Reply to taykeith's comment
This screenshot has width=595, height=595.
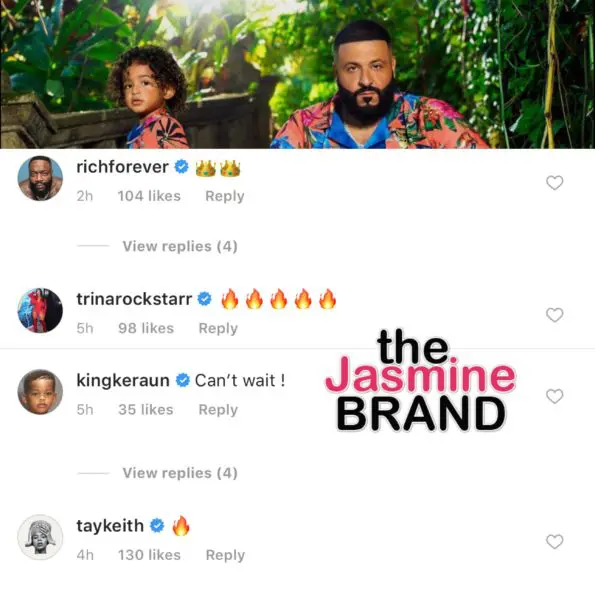tap(225, 555)
